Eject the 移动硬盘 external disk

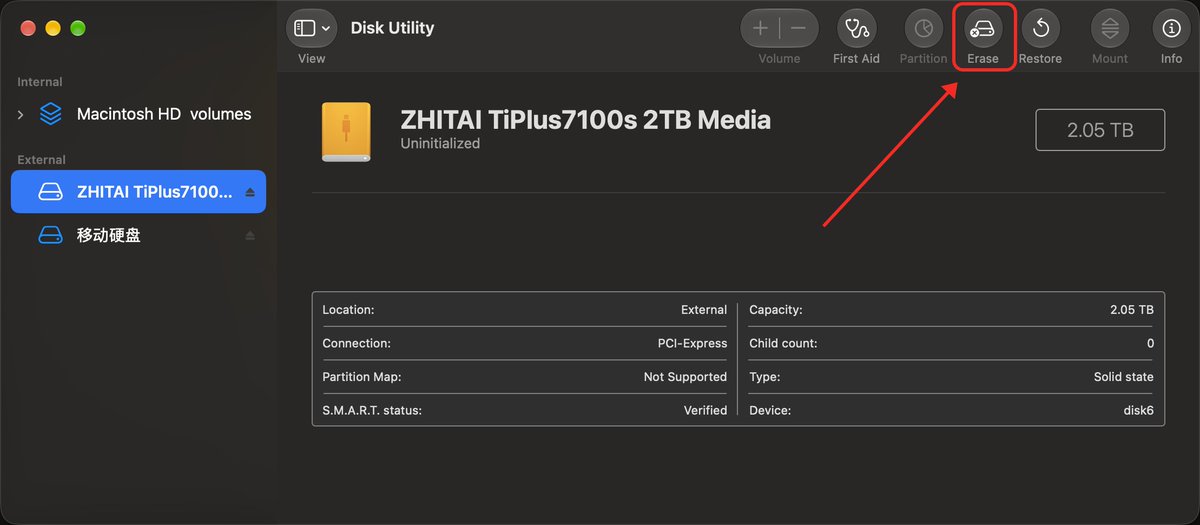point(250,236)
